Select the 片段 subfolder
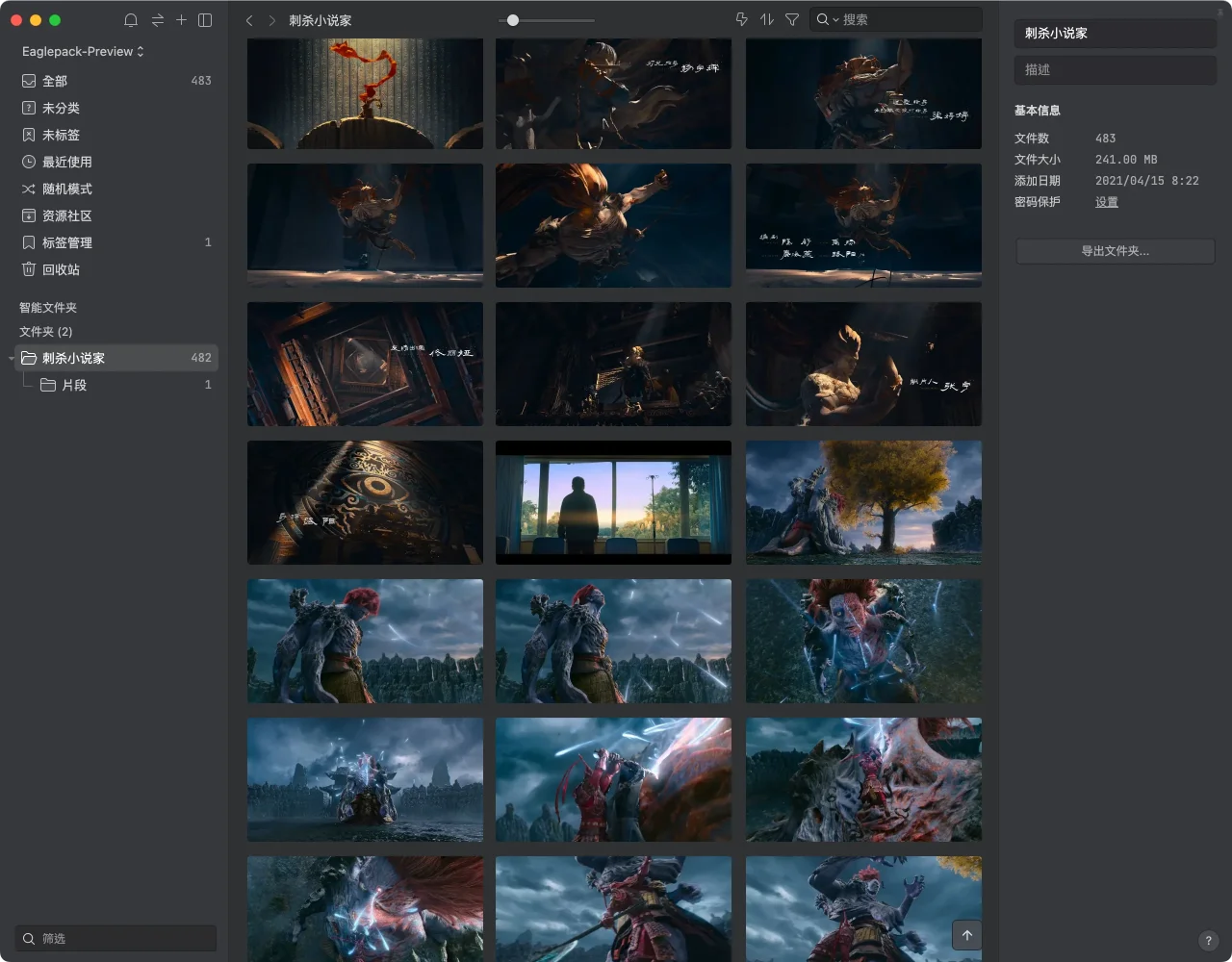This screenshot has width=1232, height=962. point(116,385)
